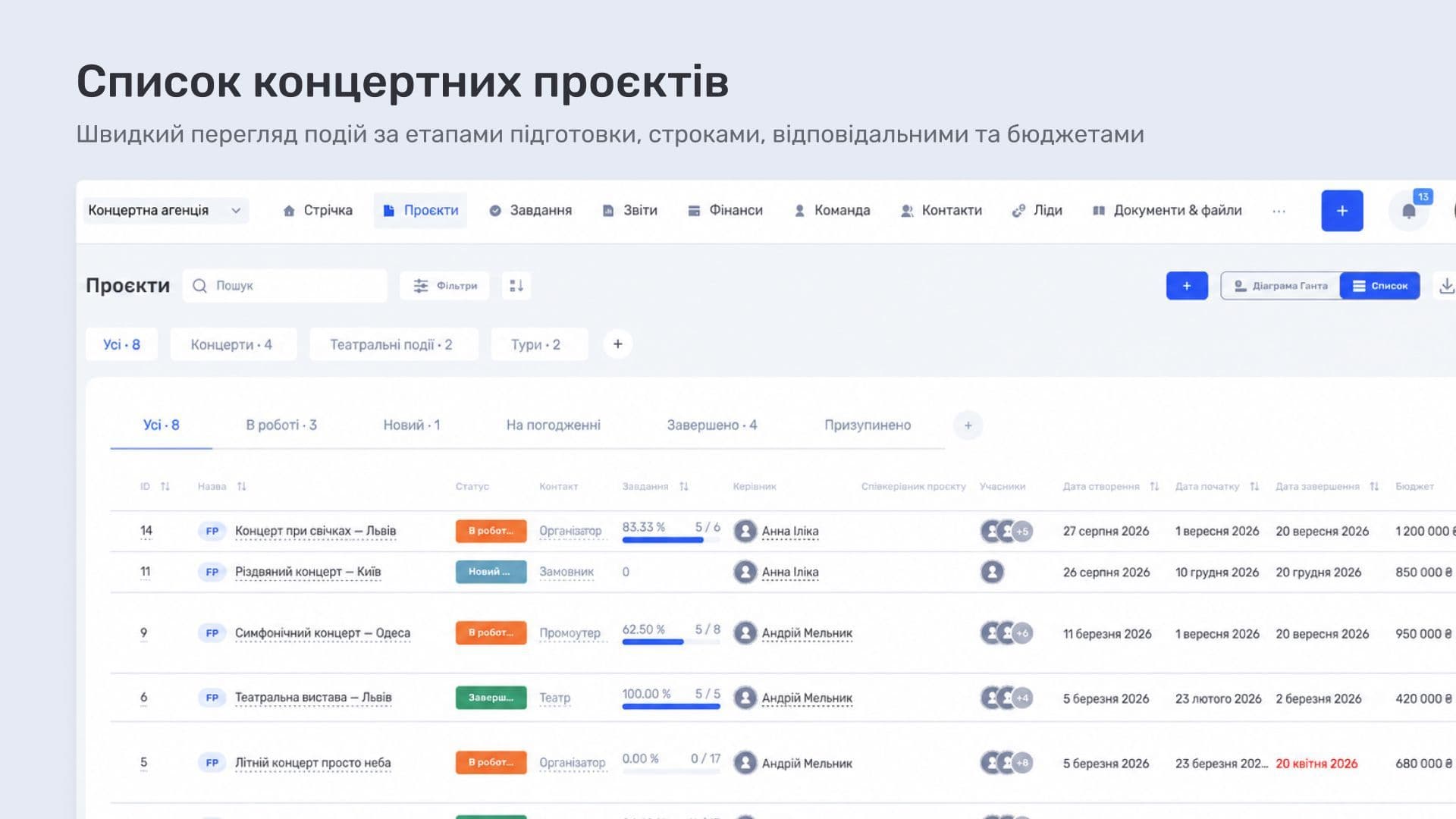Click FP badge of Різдвяний концерт – Київ
The height and width of the screenshot is (819, 1456).
tap(212, 572)
